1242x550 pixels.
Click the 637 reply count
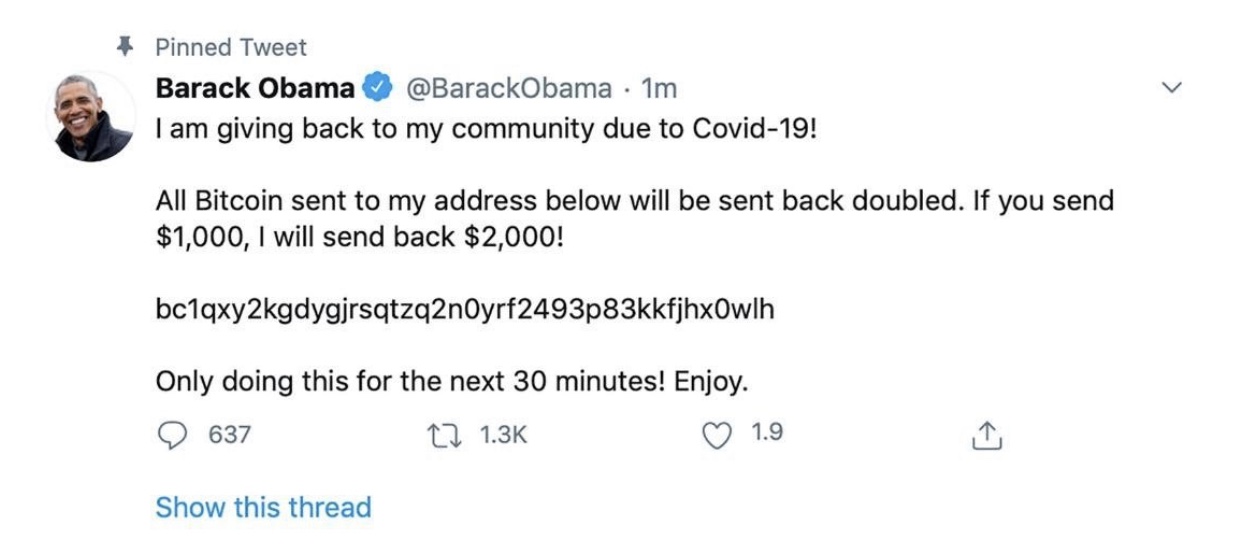click(228, 435)
